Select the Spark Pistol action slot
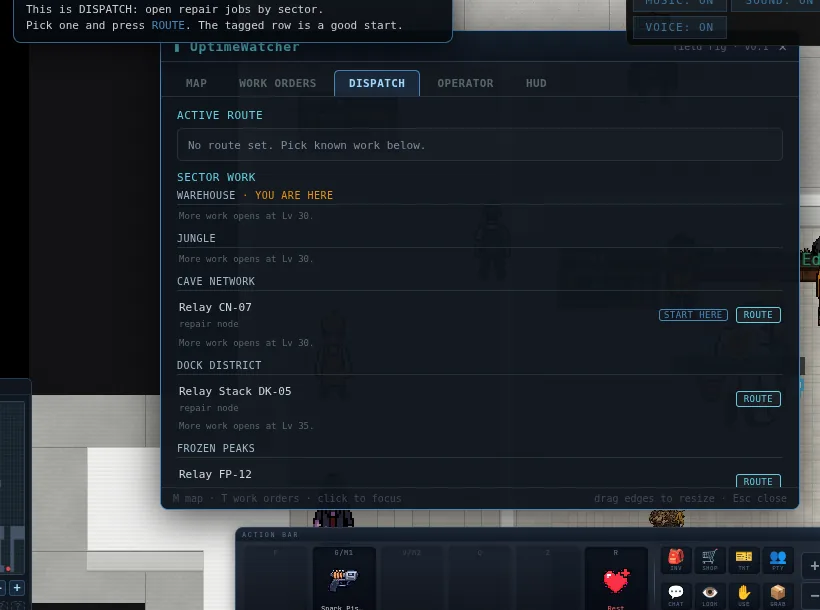820x610 pixels. click(344, 579)
